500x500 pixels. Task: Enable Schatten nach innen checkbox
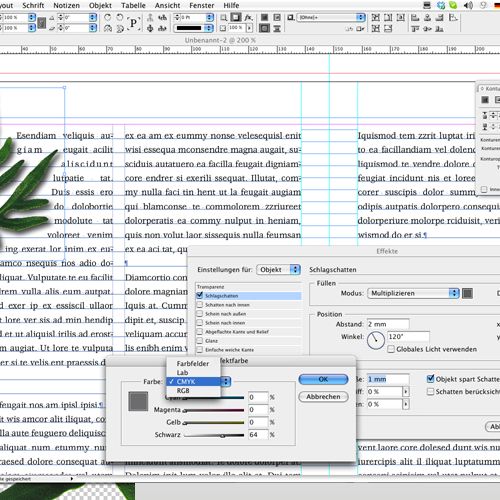[200, 304]
